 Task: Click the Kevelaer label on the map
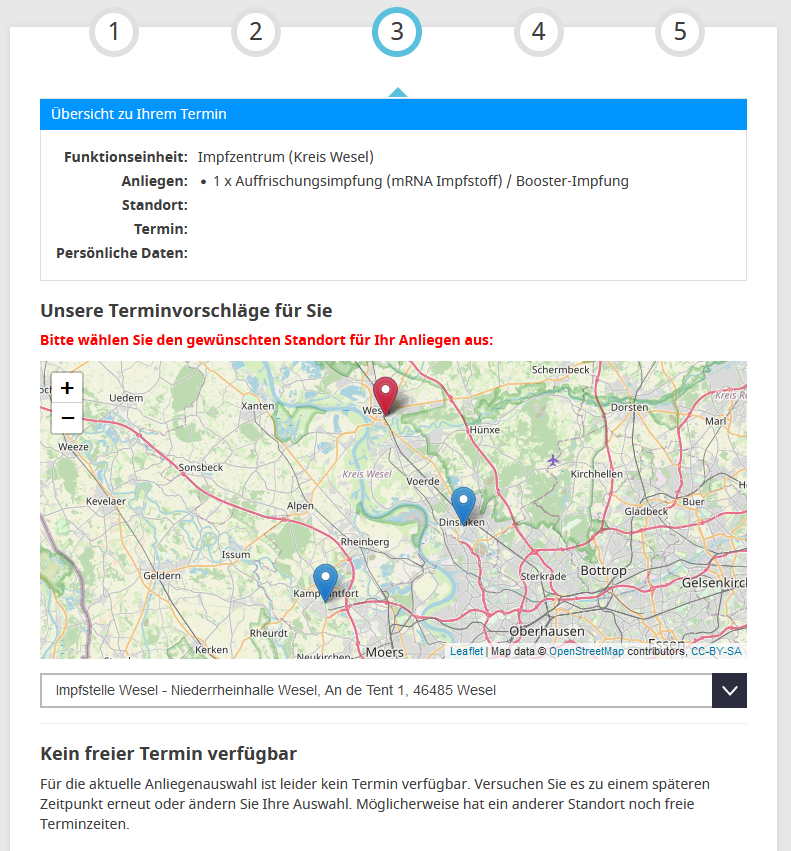[106, 501]
